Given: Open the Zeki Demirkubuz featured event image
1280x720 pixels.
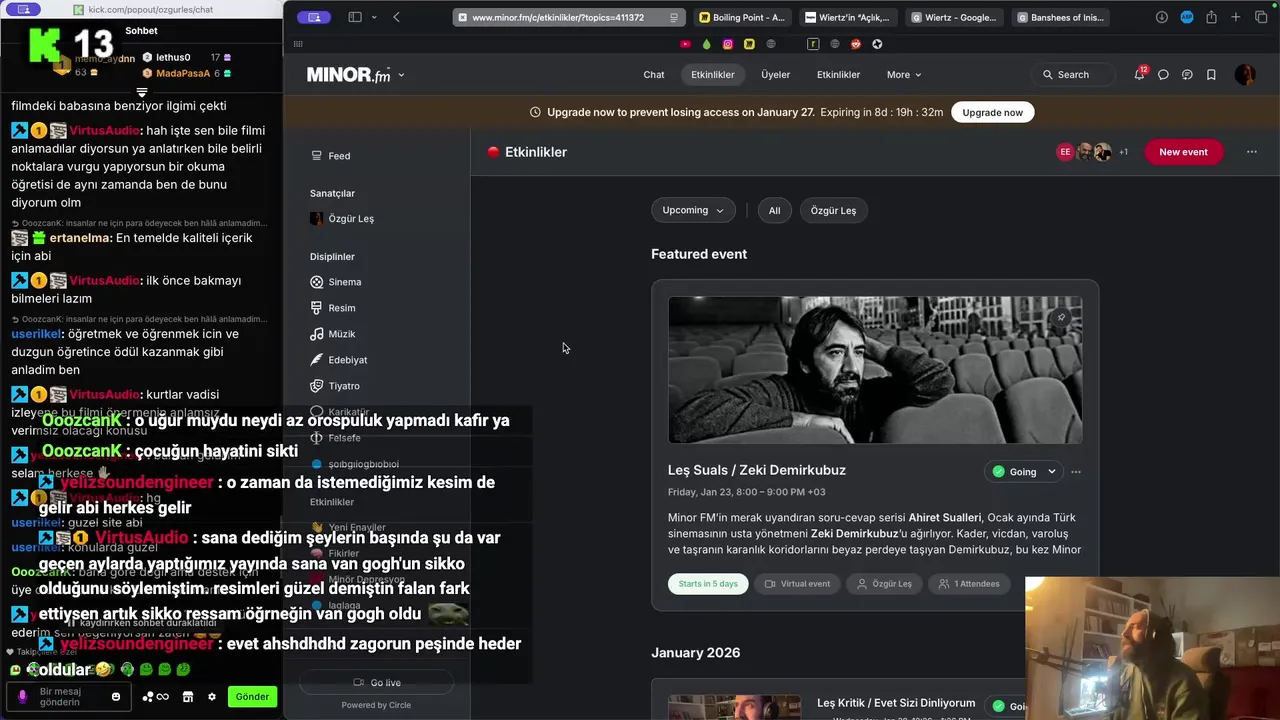Looking at the screenshot, I should click(x=875, y=370).
